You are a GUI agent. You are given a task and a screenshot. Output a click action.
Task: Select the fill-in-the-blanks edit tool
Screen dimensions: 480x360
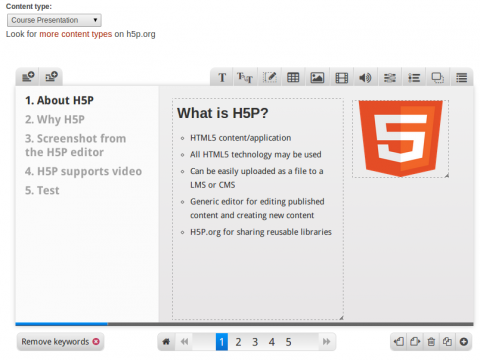pos(269,78)
